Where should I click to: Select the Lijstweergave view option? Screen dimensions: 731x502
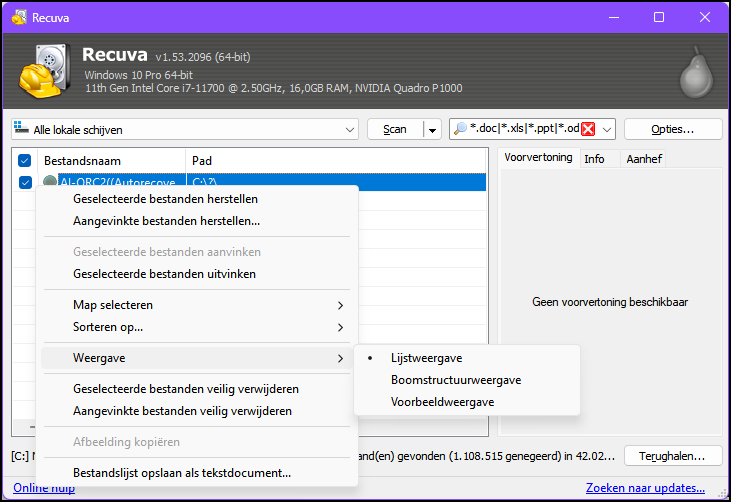pos(426,358)
